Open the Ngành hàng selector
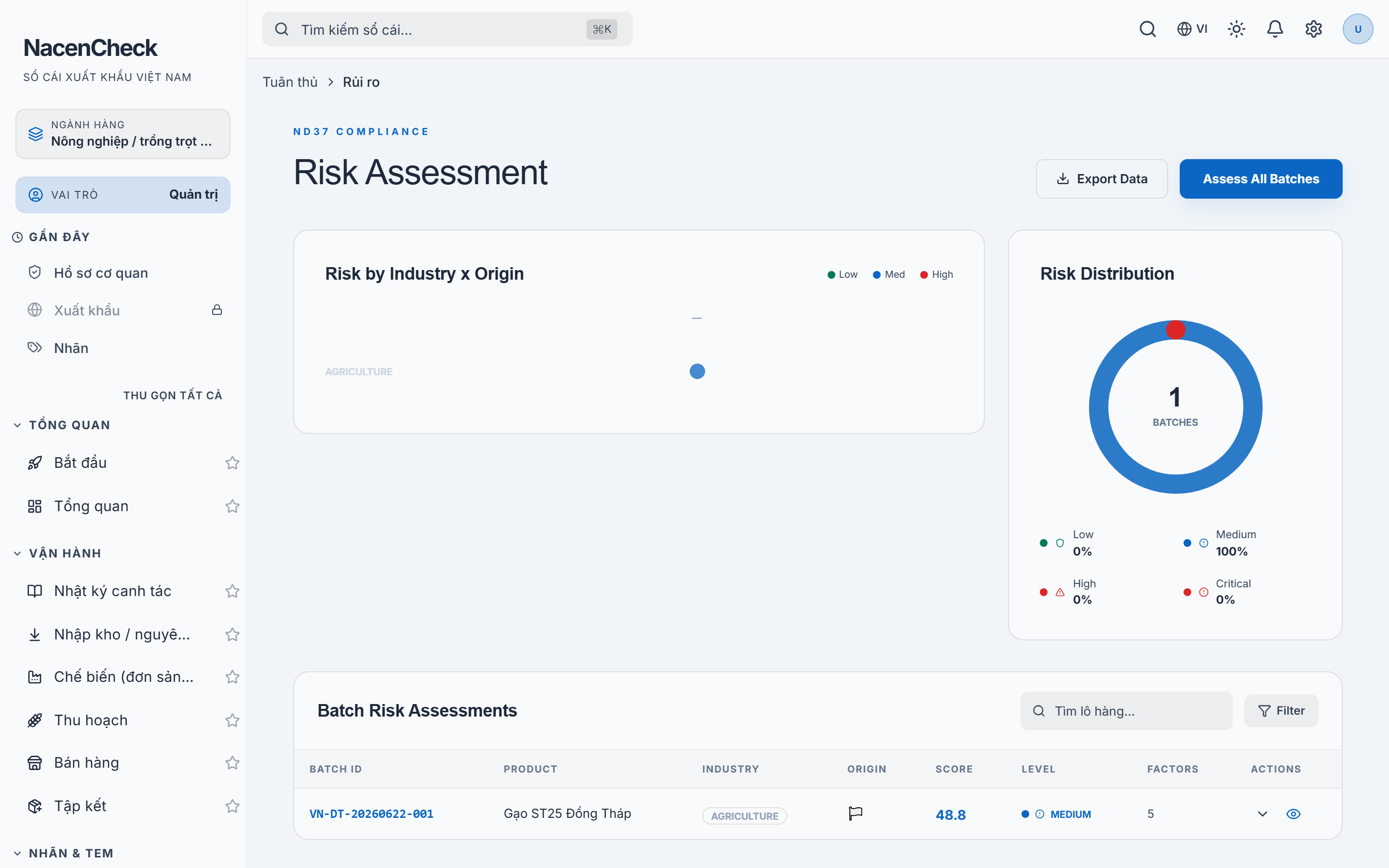Image resolution: width=1389 pixels, height=868 pixels. 123,134
